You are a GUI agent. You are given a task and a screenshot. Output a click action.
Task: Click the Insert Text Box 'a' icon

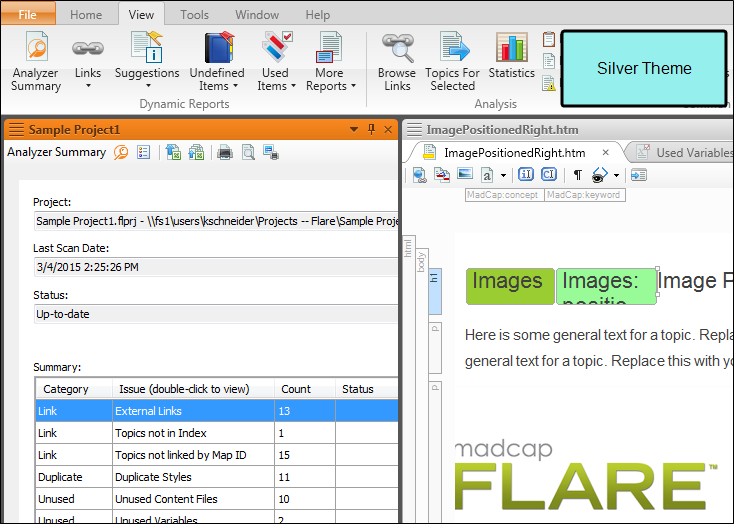[x=487, y=175]
